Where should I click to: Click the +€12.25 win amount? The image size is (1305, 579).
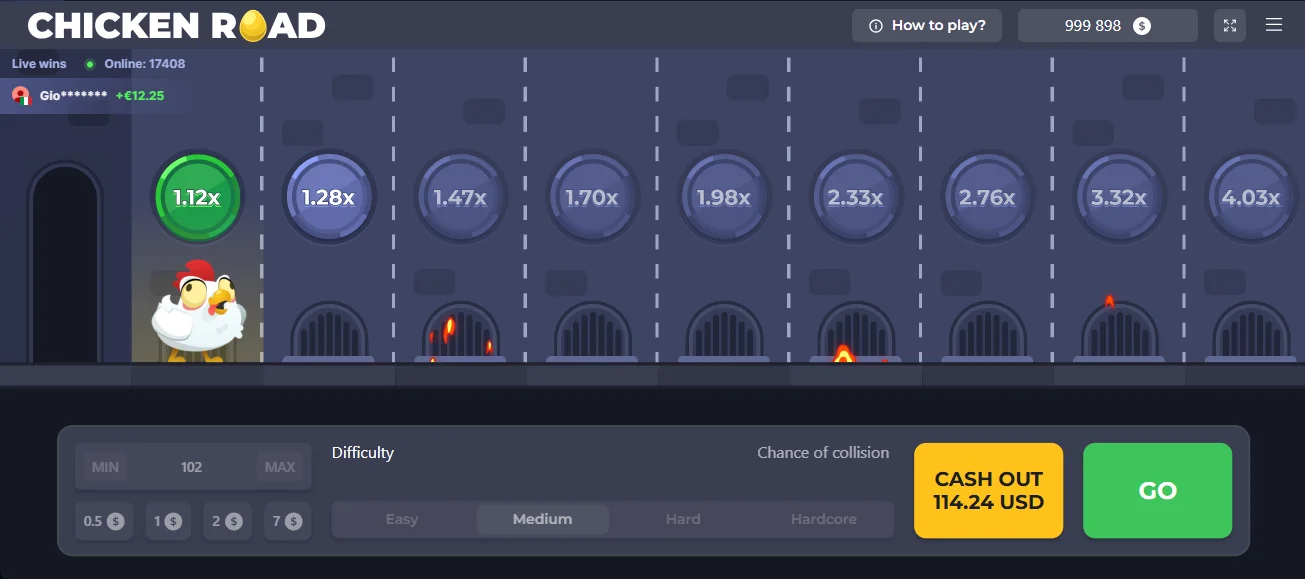click(x=140, y=96)
